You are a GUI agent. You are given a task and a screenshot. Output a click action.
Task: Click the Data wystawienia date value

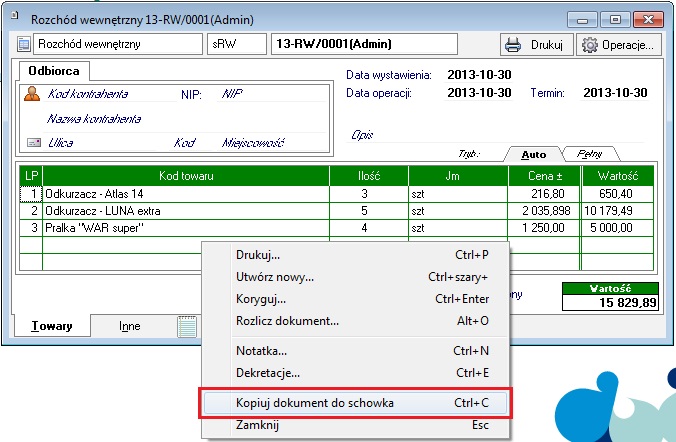coord(479,75)
